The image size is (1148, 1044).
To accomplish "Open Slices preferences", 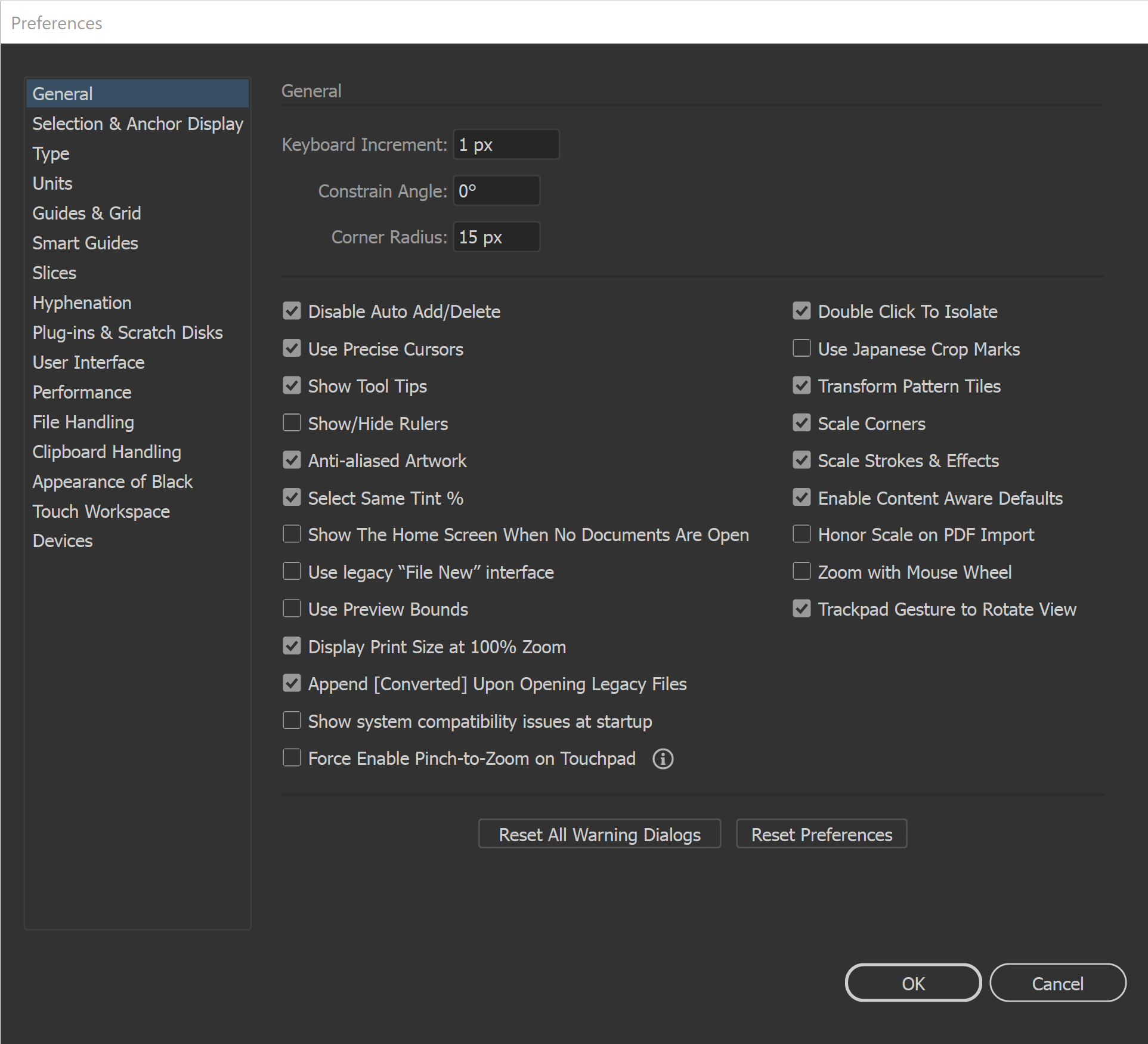I will [x=137, y=273].
